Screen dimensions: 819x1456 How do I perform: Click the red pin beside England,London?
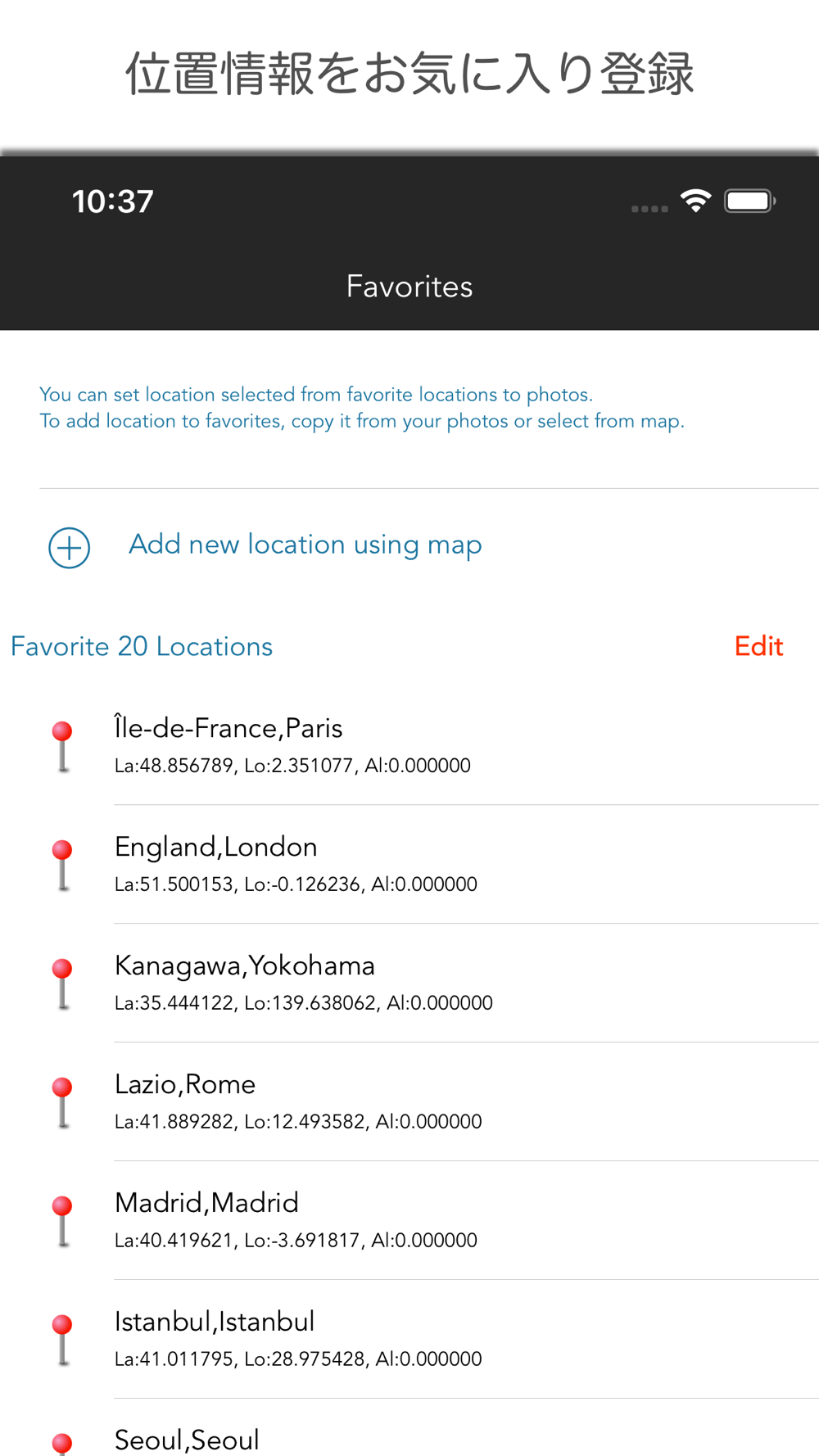pyautogui.click(x=62, y=864)
